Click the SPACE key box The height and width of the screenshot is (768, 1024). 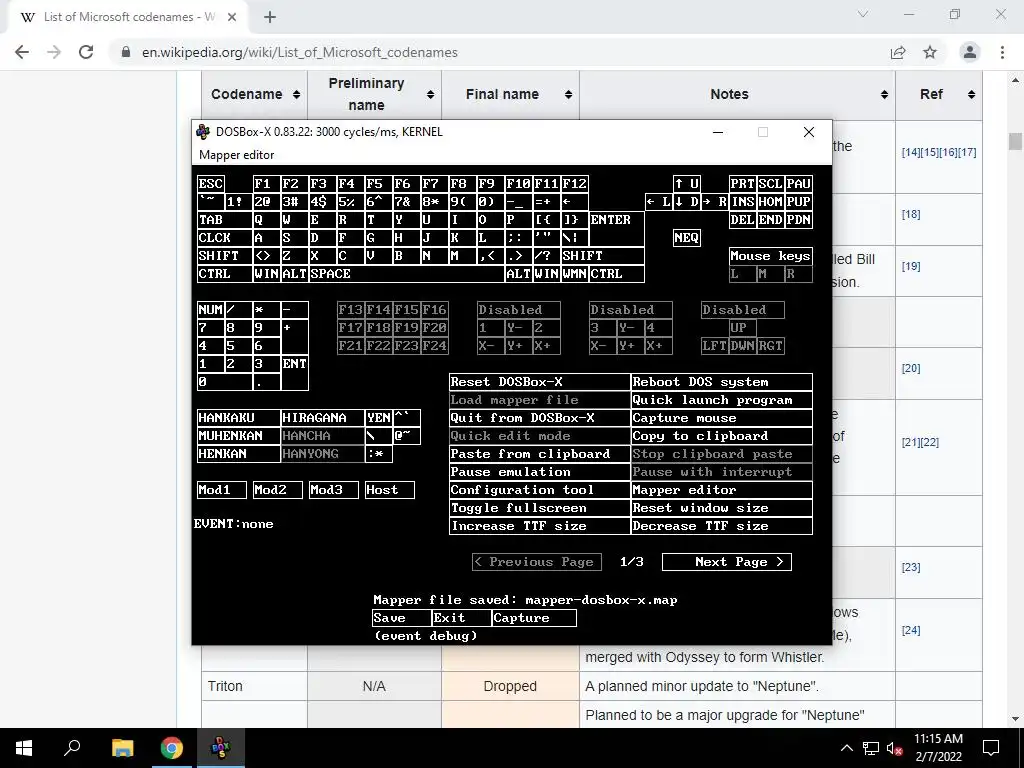point(406,274)
